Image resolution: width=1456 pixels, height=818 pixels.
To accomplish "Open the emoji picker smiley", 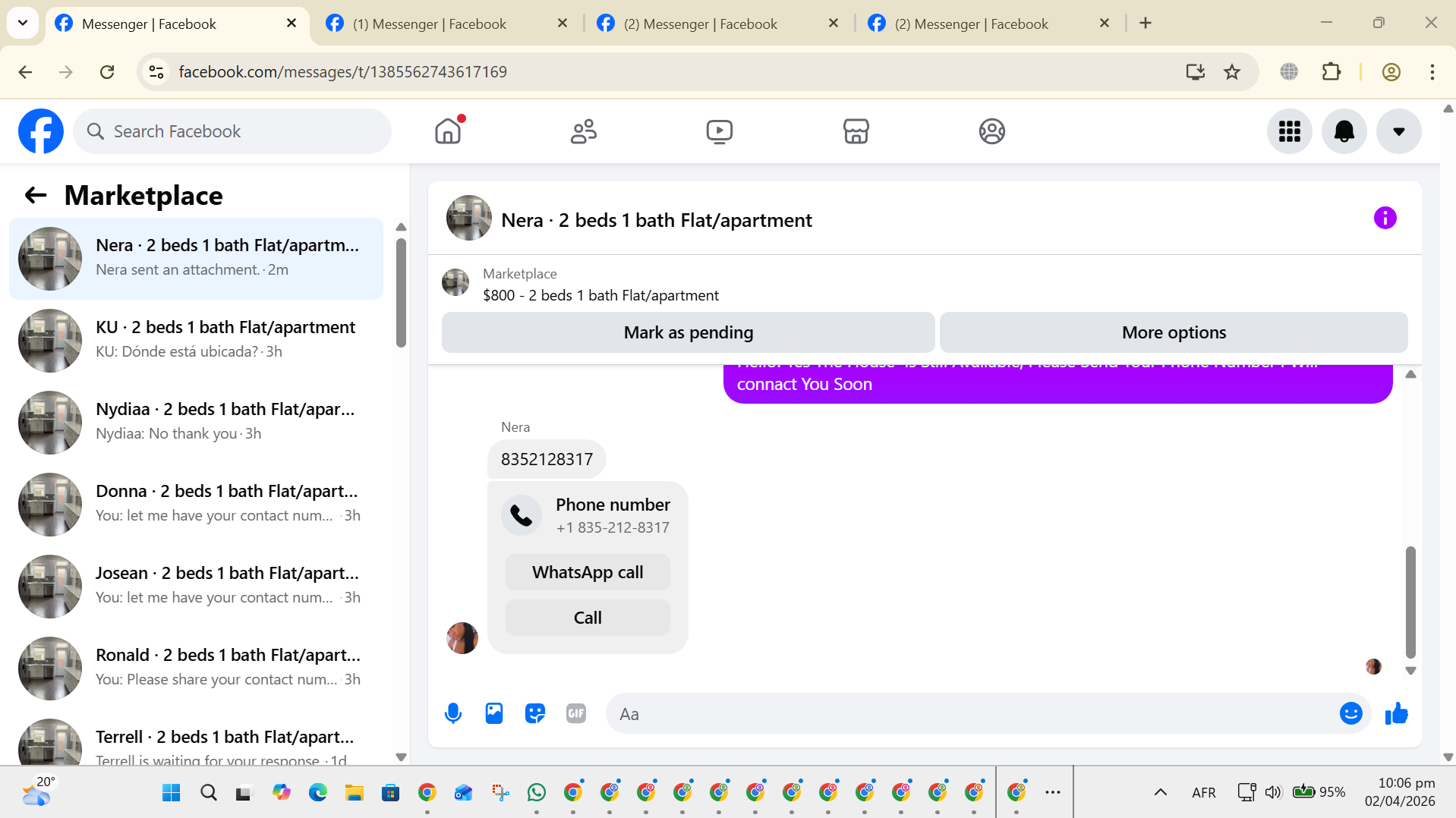I will [x=1351, y=713].
